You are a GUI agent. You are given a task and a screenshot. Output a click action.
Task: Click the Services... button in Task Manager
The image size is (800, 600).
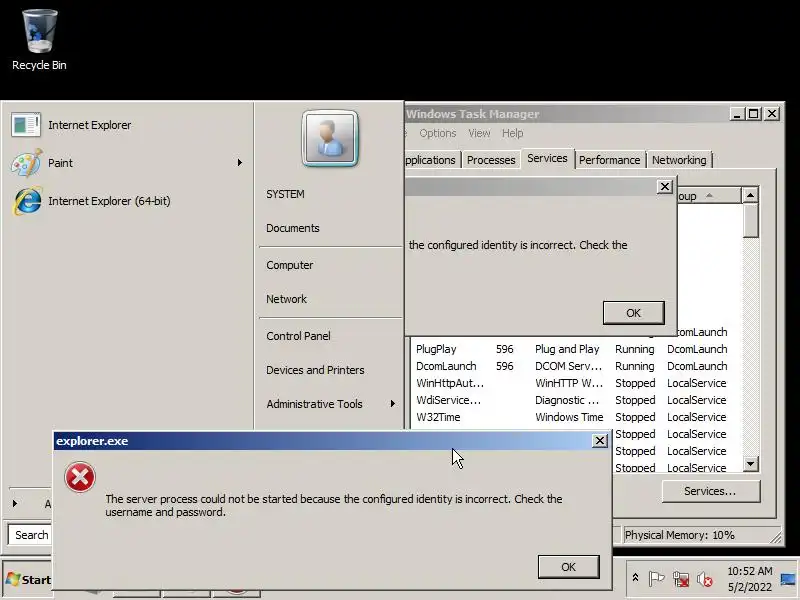(711, 491)
